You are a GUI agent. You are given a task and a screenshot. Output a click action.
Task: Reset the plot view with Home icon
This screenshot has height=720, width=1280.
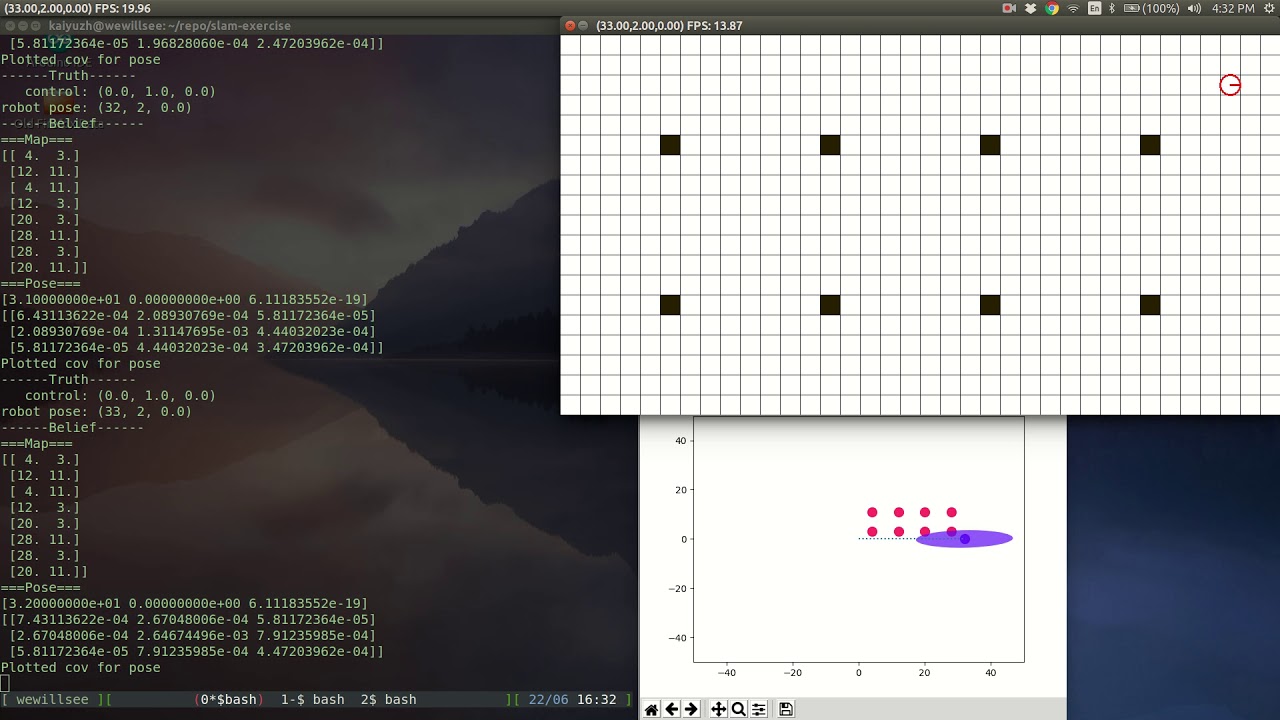tap(651, 709)
